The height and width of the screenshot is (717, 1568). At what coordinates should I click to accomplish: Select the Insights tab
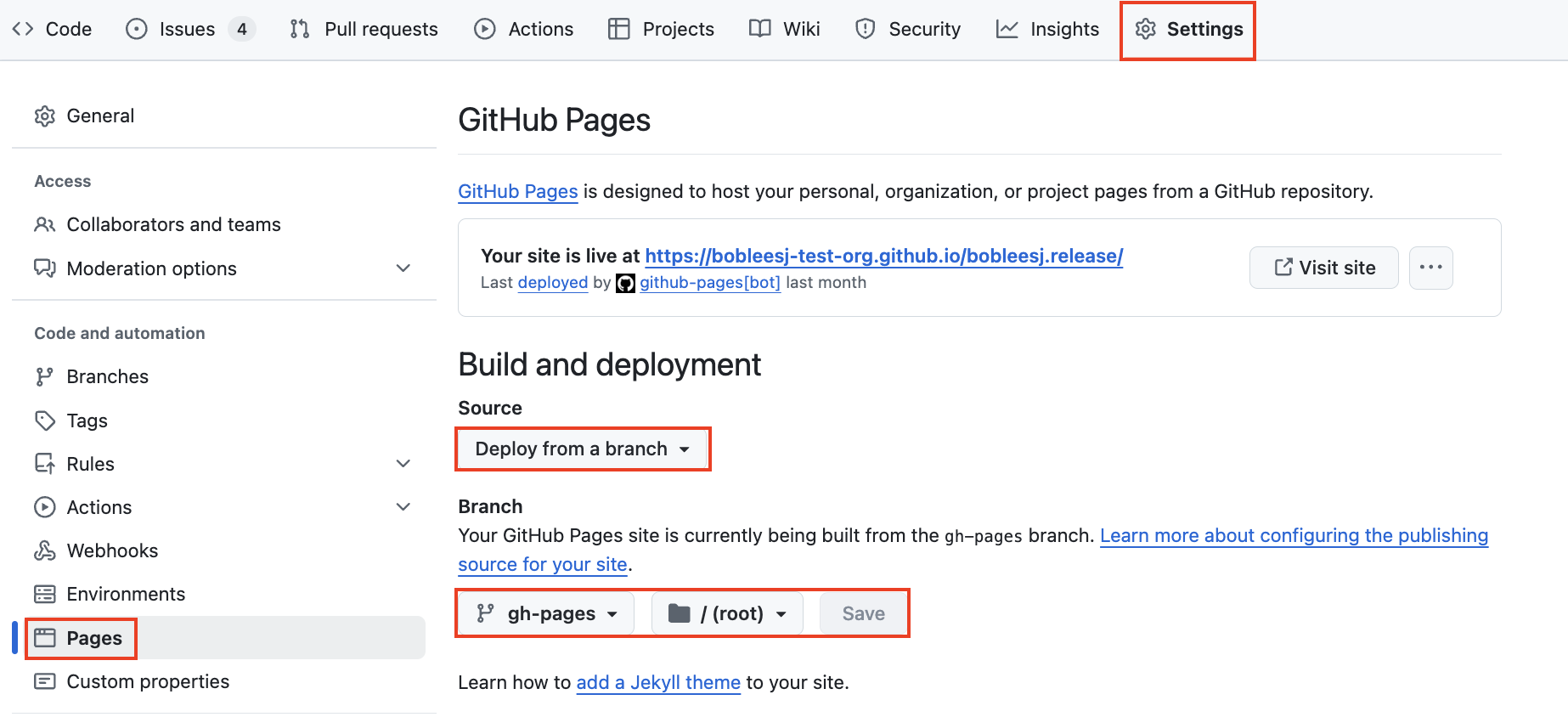pyautogui.click(x=1048, y=29)
